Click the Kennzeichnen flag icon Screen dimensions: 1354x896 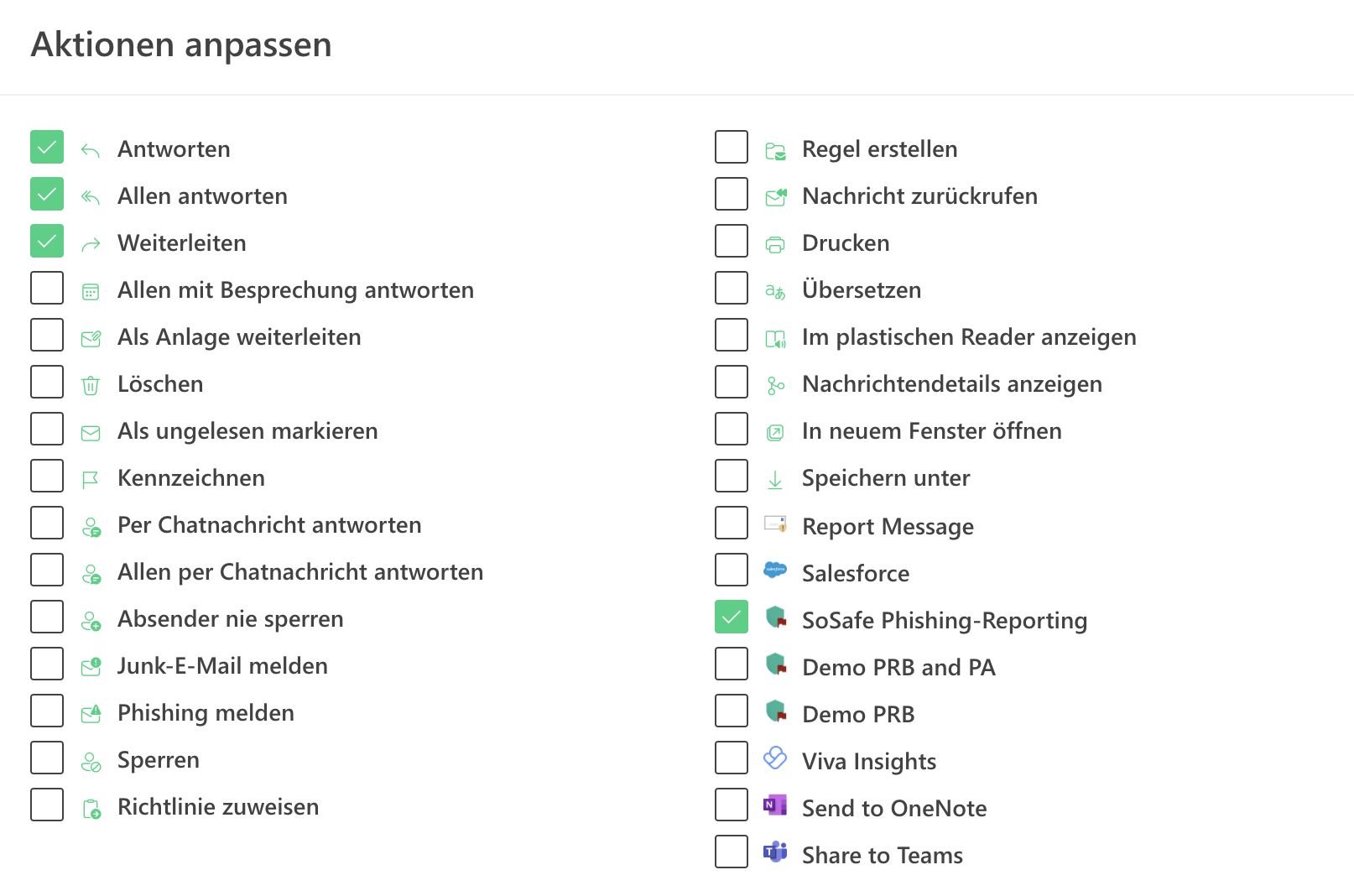coord(91,479)
